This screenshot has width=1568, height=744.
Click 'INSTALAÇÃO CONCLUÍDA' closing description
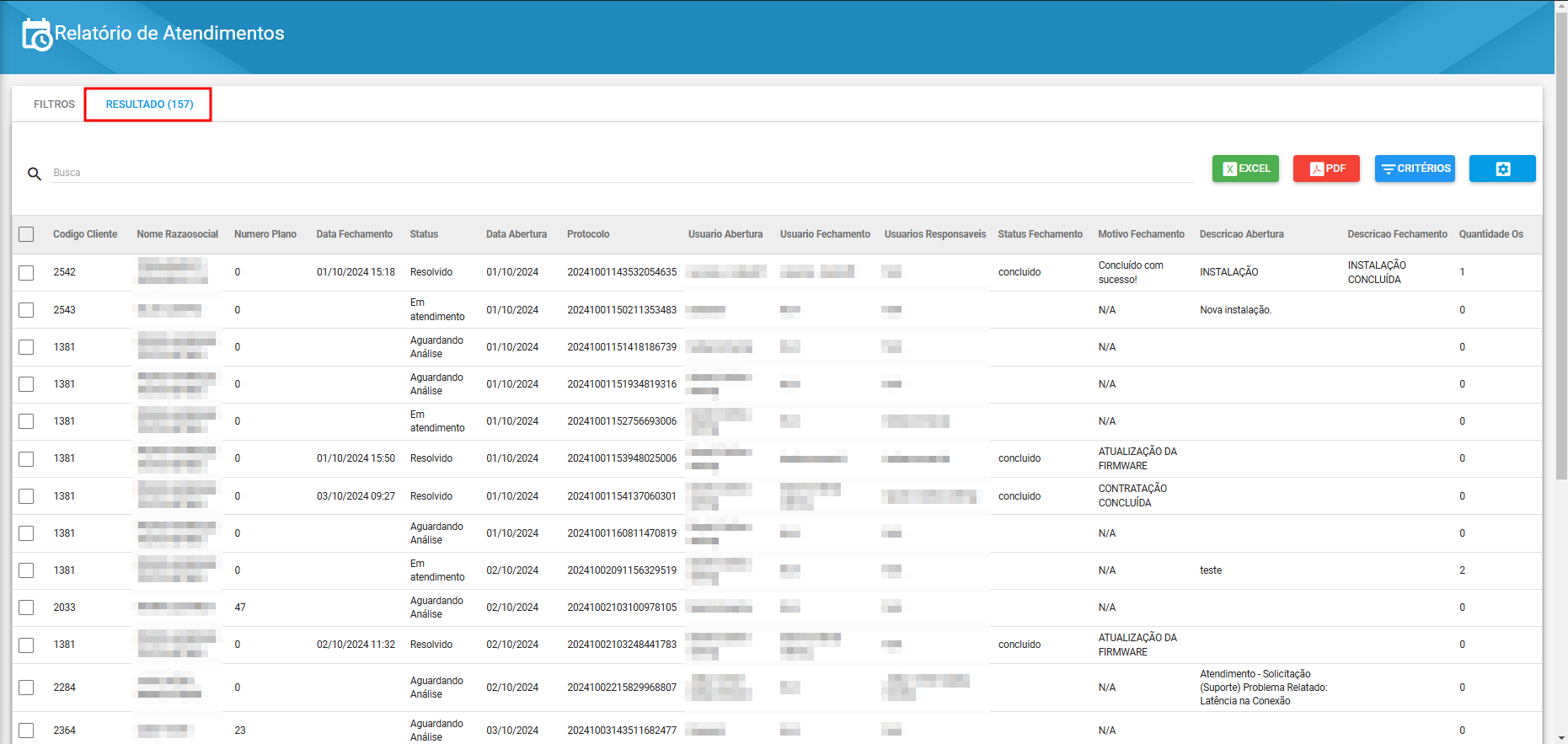point(1377,272)
